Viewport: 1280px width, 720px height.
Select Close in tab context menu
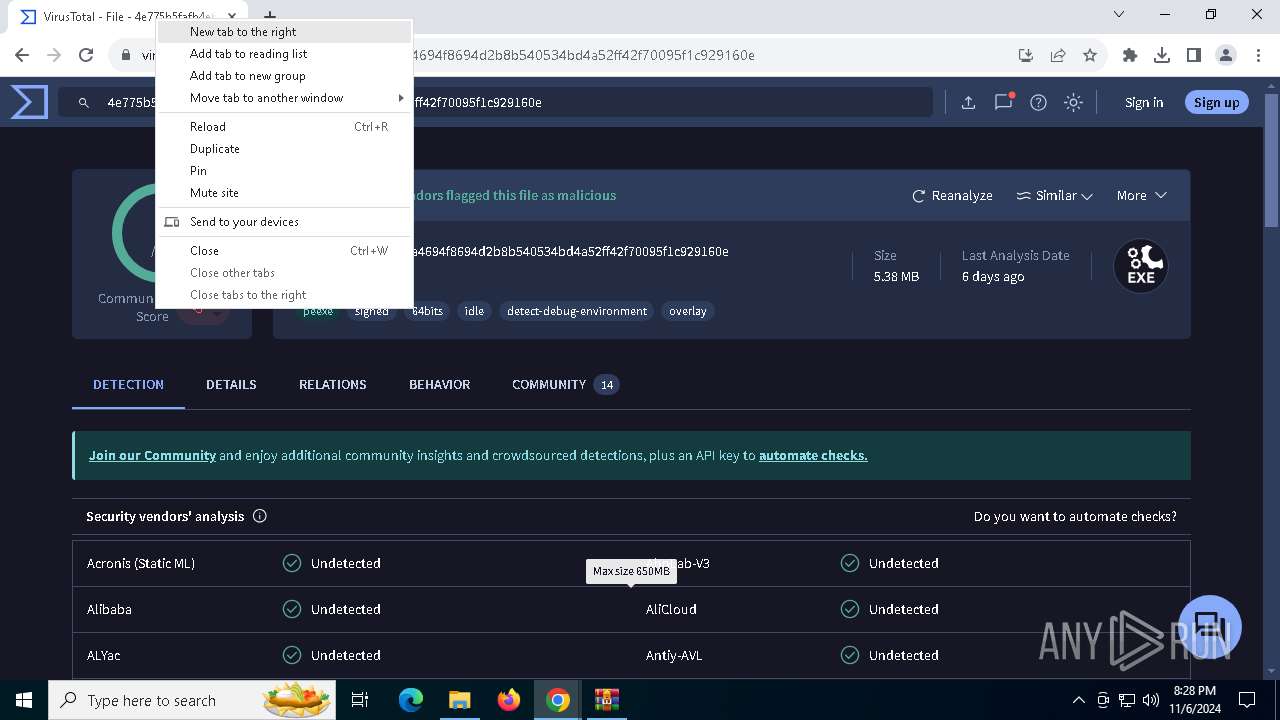pos(285,251)
